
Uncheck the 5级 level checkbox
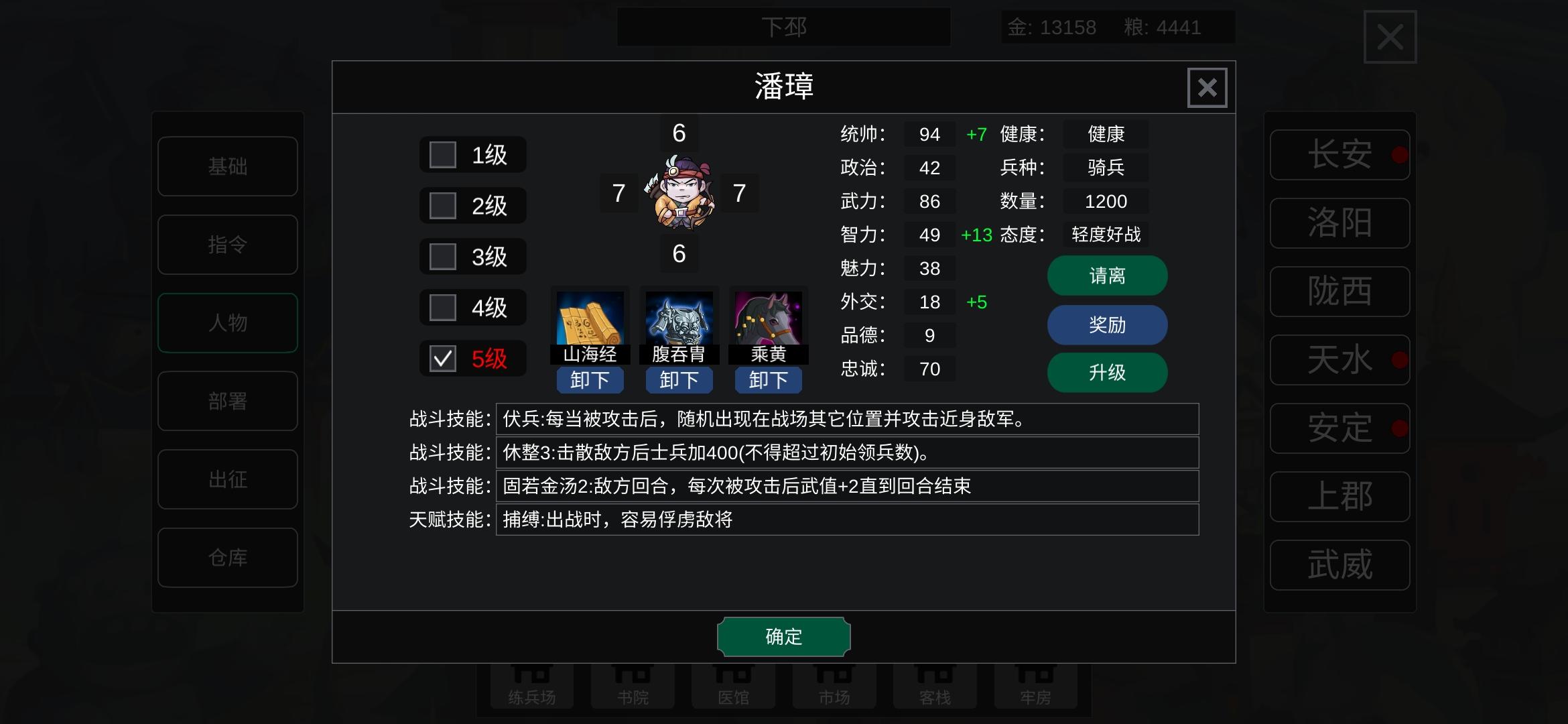[x=442, y=359]
